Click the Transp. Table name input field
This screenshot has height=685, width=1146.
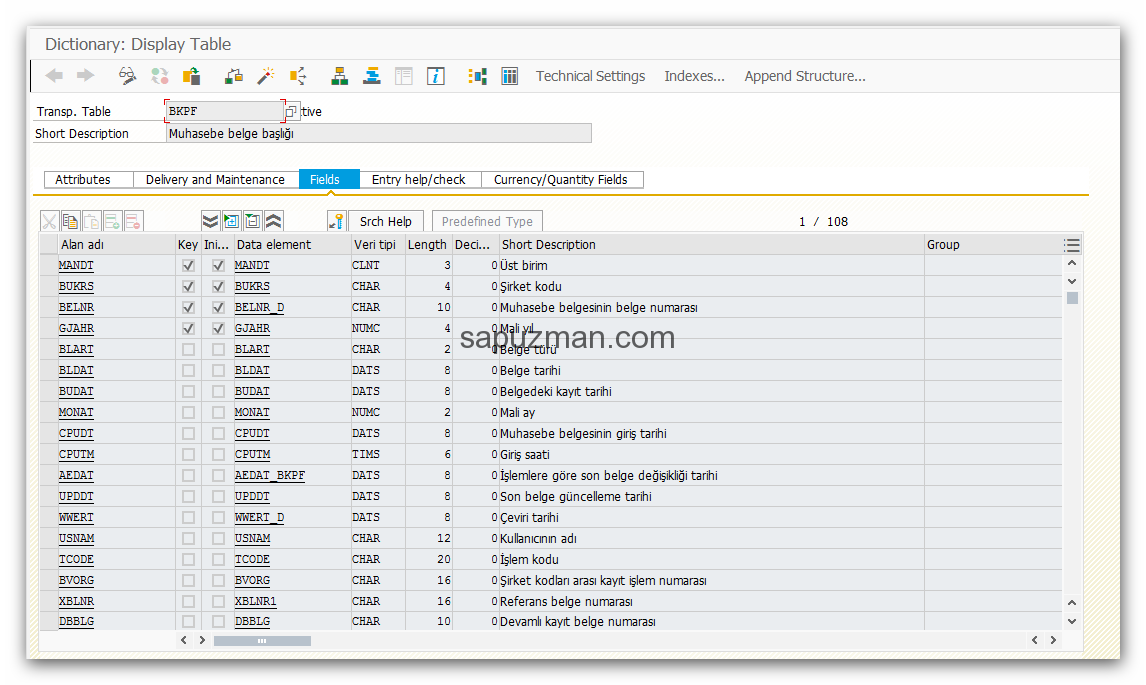click(224, 112)
